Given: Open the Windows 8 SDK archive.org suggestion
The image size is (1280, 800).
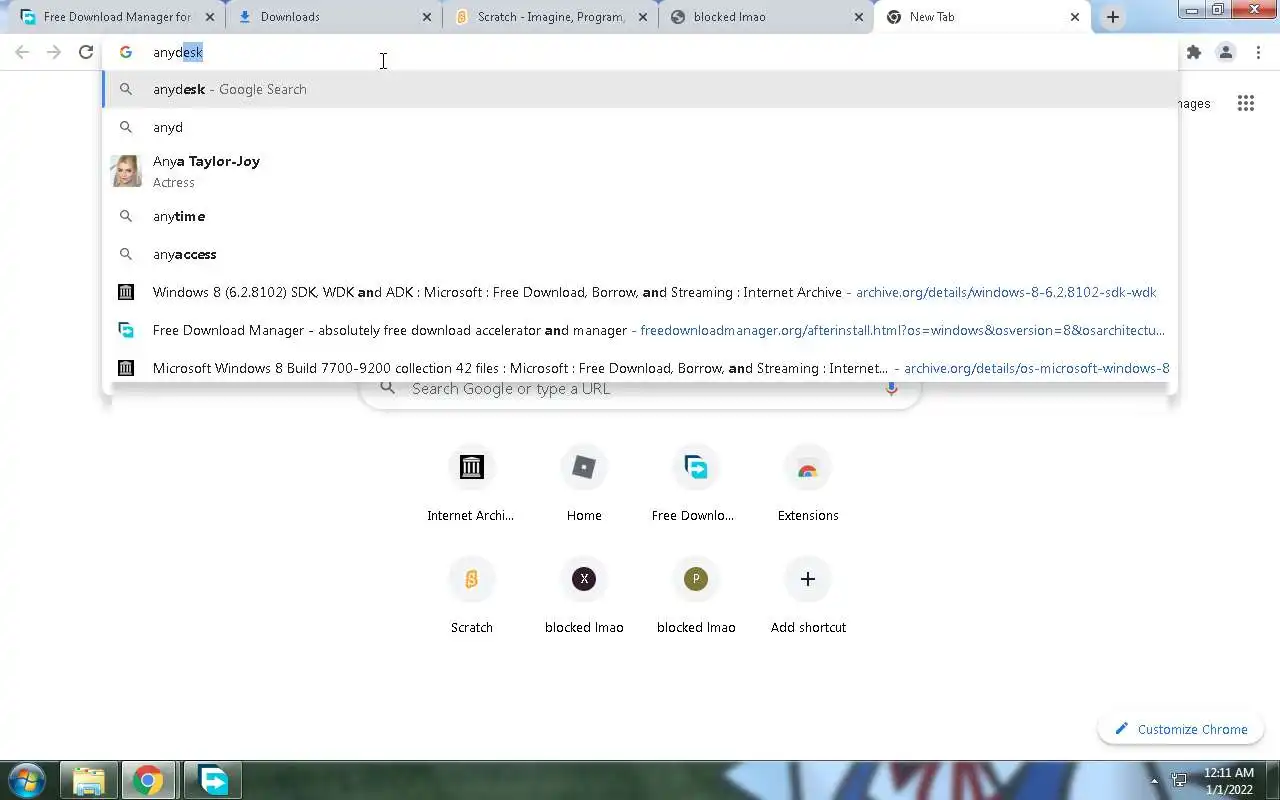Looking at the screenshot, I should 640,292.
